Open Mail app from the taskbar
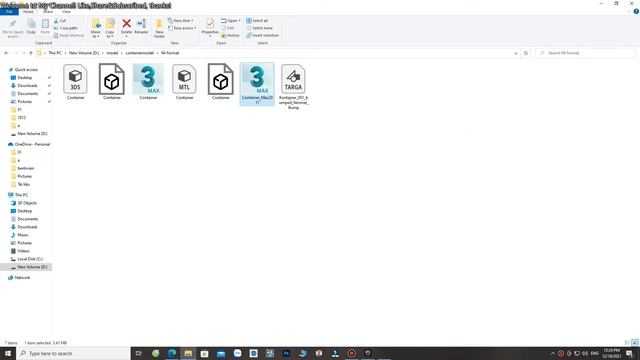640x360 pixels. (x=221, y=353)
